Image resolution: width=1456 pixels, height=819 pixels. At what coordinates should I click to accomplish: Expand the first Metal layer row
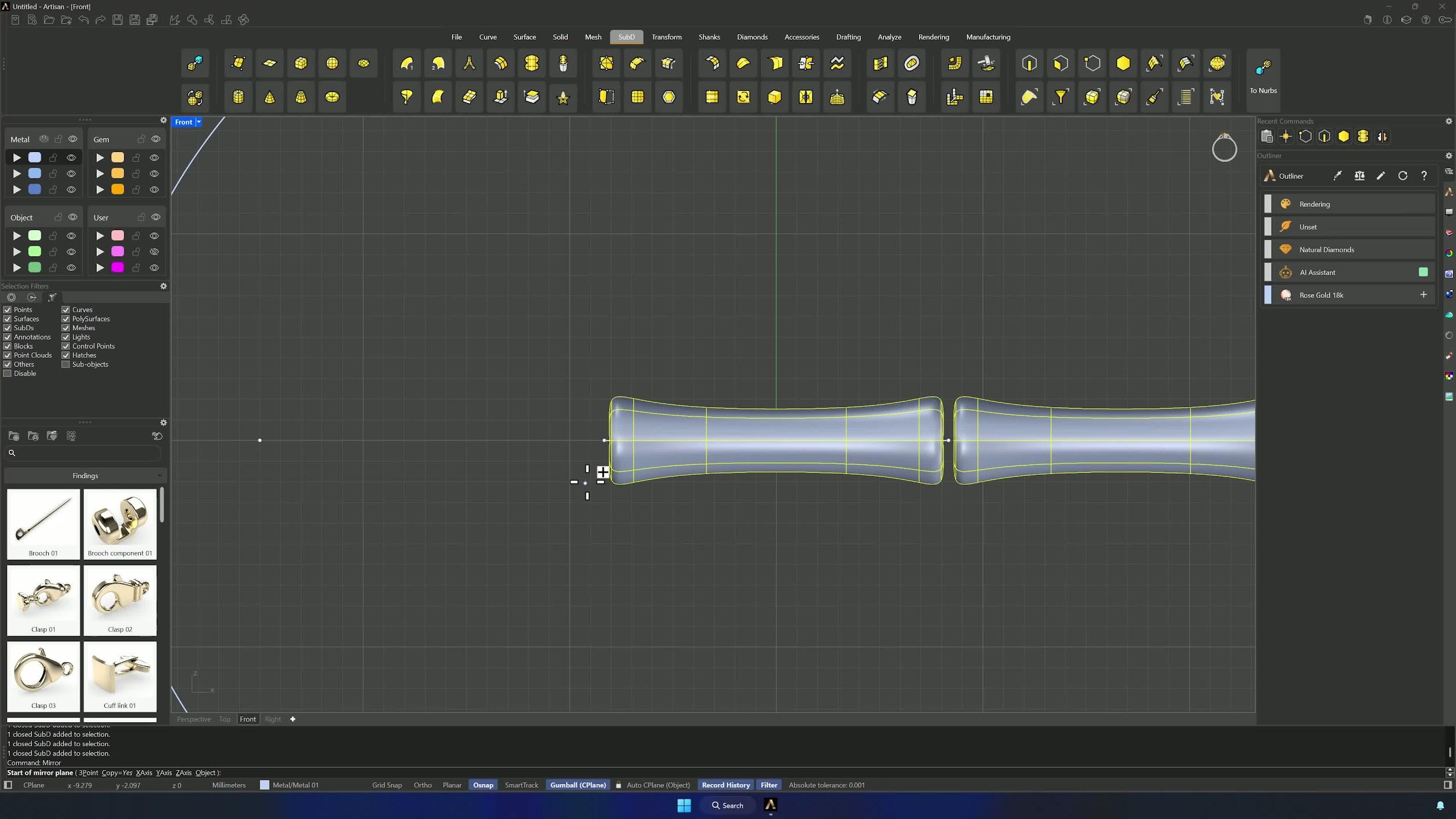tap(17, 158)
